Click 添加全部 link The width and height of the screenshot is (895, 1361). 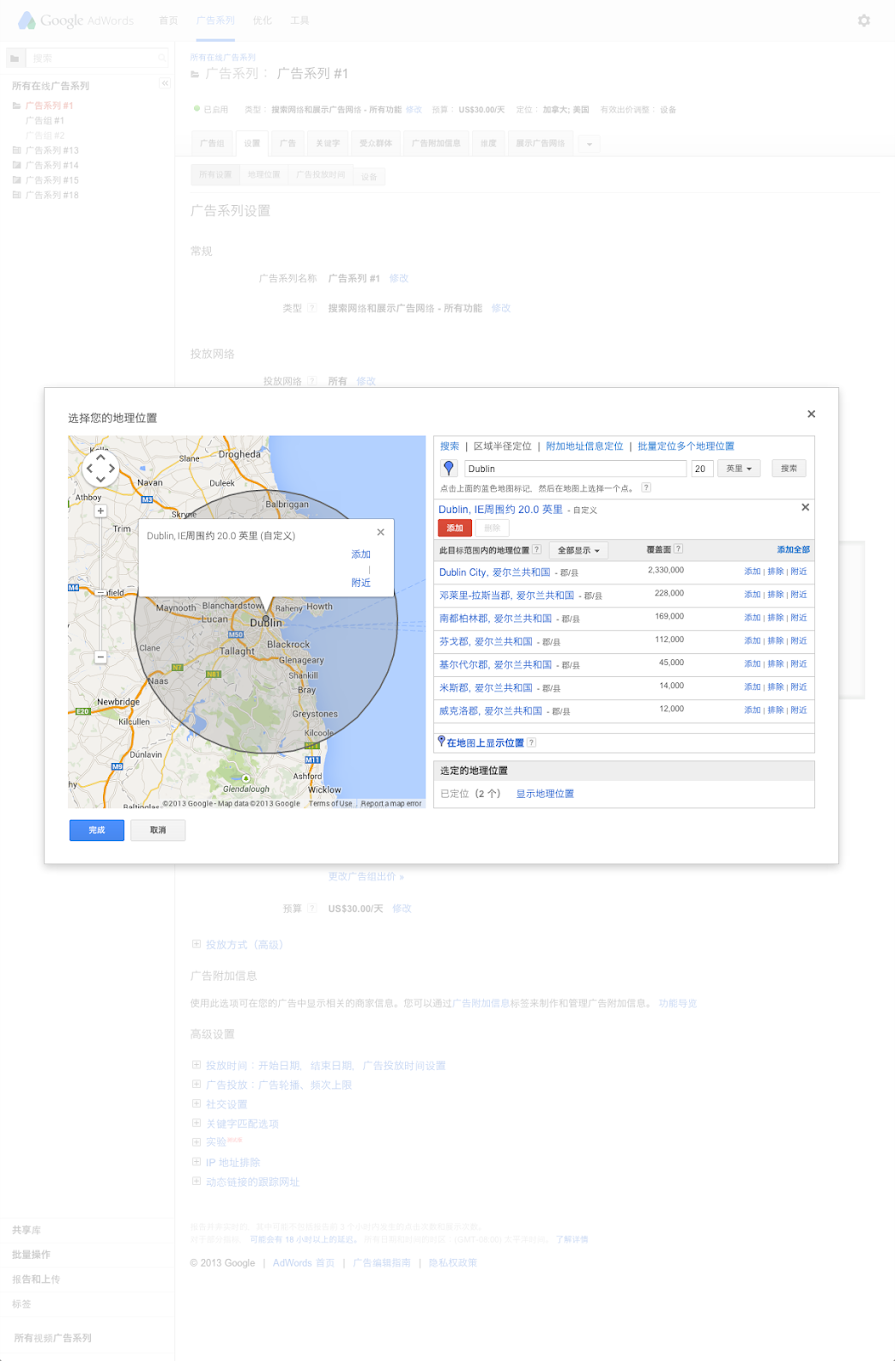pos(792,550)
